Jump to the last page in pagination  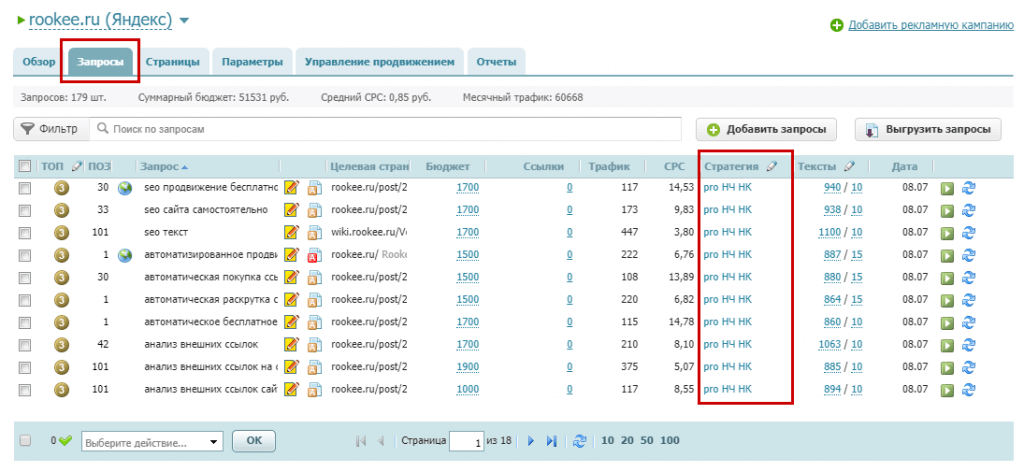(551, 441)
